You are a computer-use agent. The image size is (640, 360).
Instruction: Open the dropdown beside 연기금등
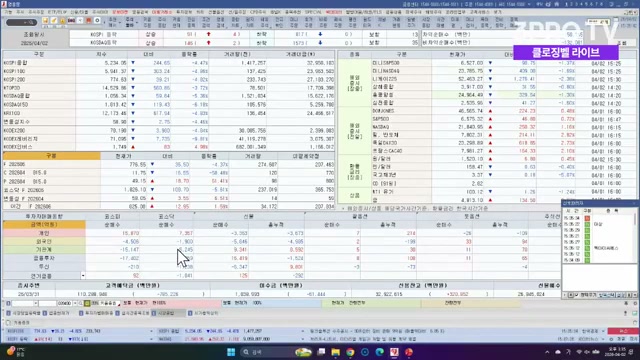(83, 276)
